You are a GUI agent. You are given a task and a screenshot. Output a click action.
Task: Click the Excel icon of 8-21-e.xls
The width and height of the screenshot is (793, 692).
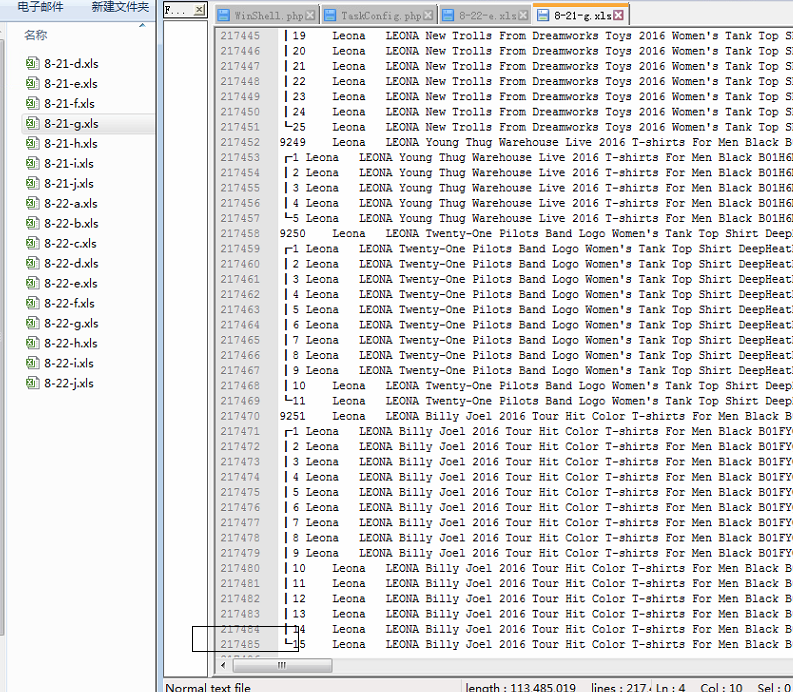(32, 83)
